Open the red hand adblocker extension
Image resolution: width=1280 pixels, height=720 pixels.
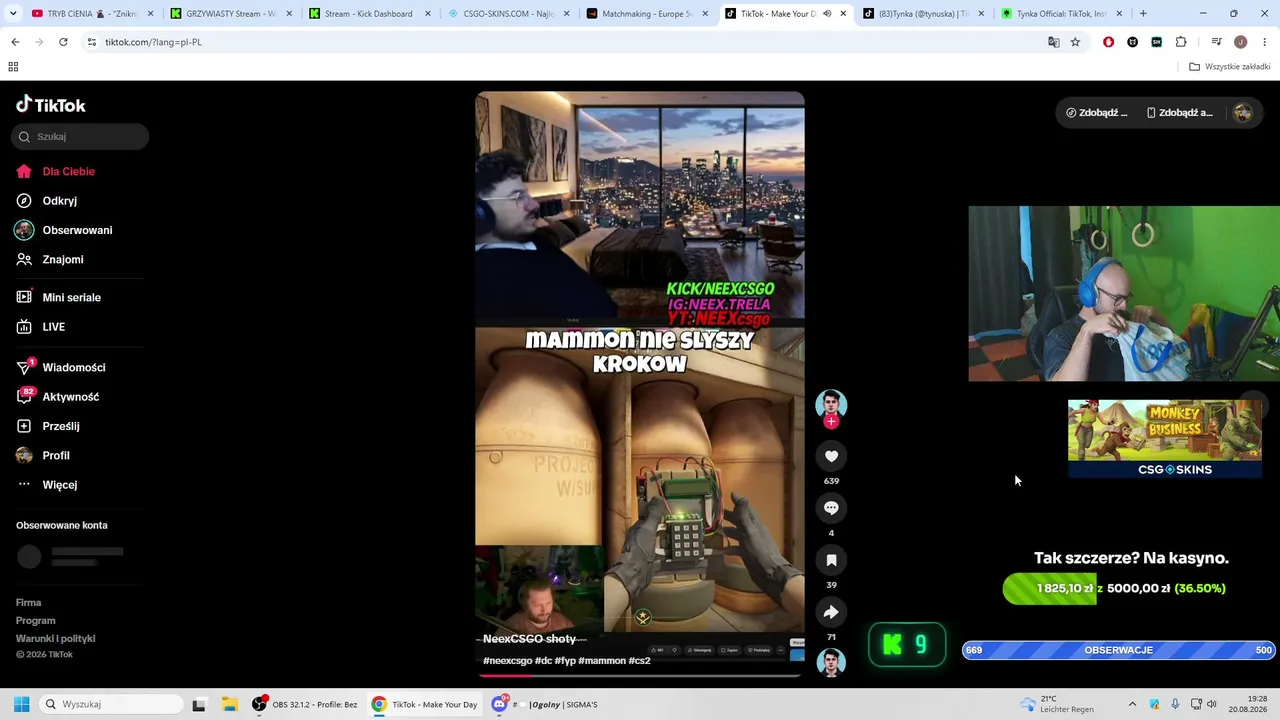click(x=1108, y=42)
